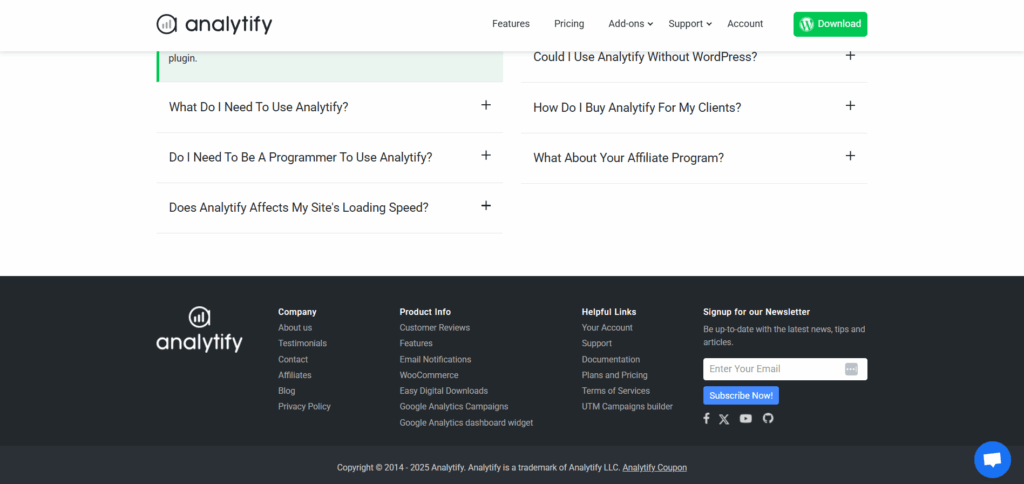
Task: Open the Support dropdown menu
Action: (x=690, y=24)
